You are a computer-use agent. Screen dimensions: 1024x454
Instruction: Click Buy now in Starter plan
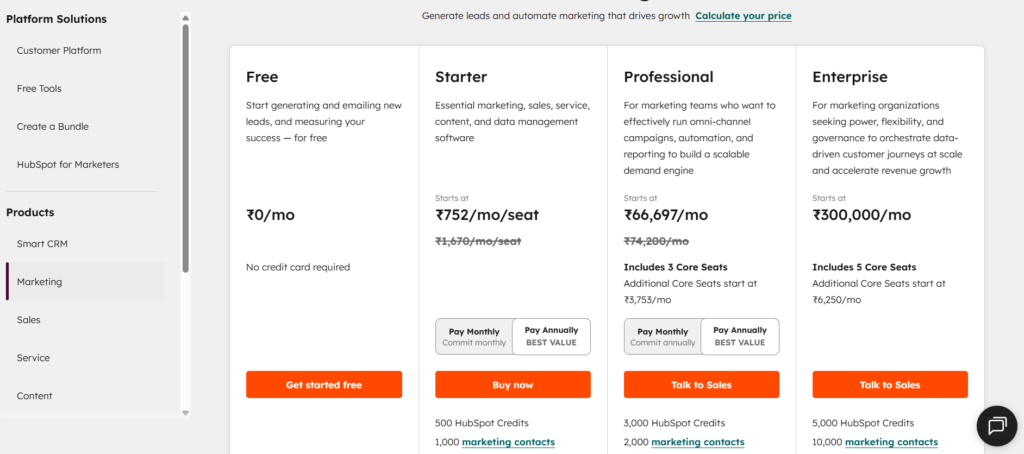point(513,385)
